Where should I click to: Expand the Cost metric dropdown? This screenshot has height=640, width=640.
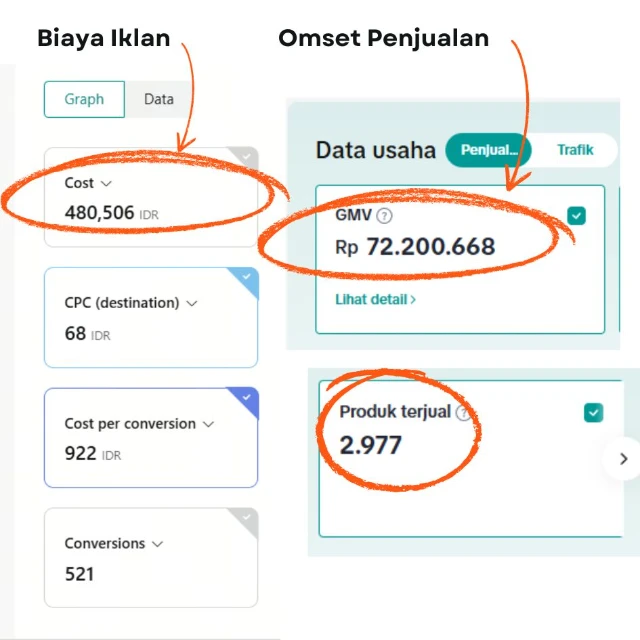click(x=106, y=184)
